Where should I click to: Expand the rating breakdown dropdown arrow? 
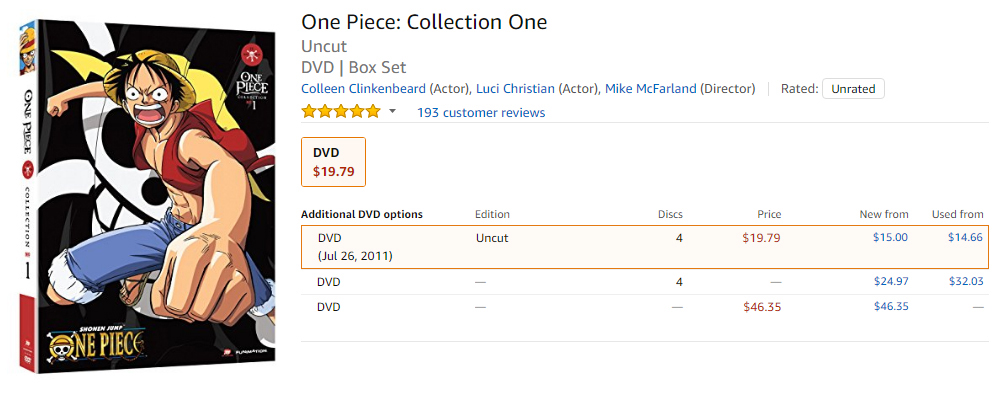(392, 112)
